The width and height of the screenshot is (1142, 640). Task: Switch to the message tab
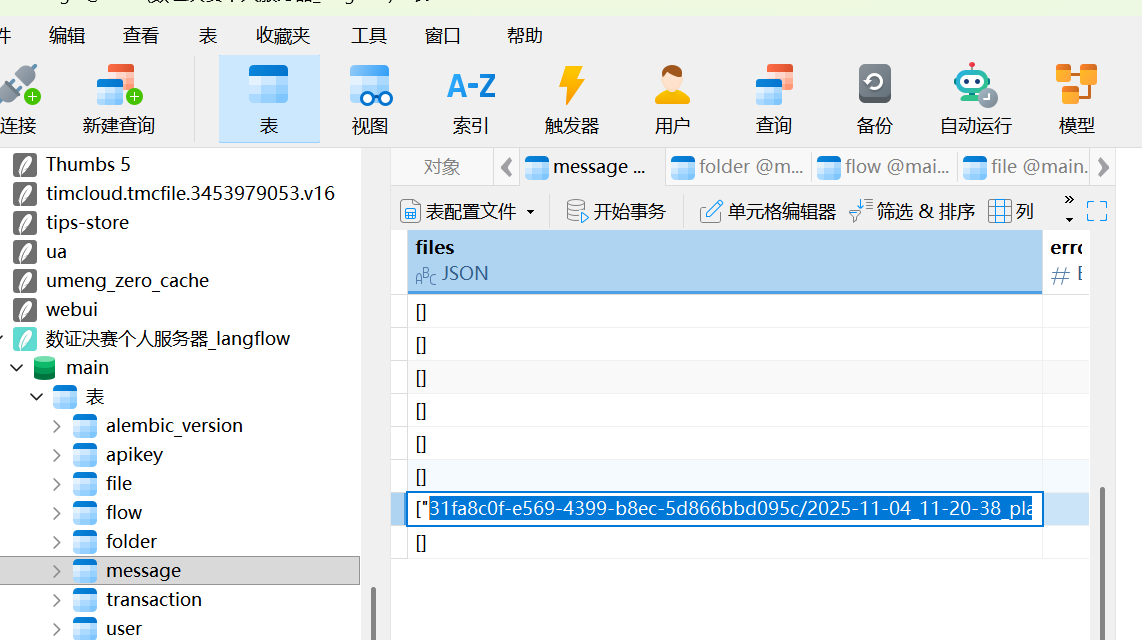coord(591,167)
